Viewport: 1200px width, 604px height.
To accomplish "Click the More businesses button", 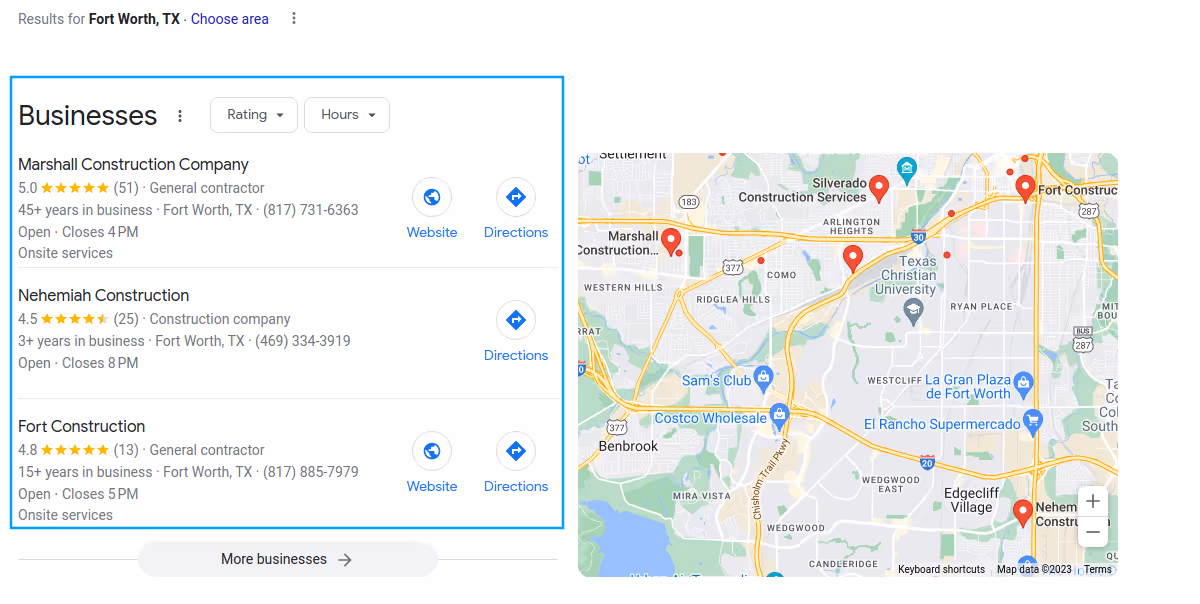I will pyautogui.click(x=287, y=559).
